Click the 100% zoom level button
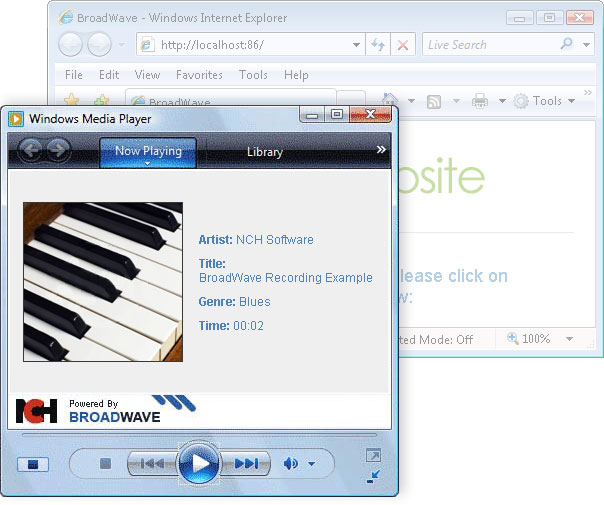The height and width of the screenshot is (505, 604). click(528, 339)
